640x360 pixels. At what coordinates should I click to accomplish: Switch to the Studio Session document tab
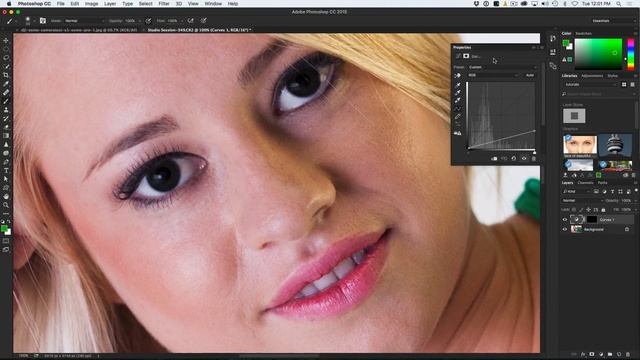[x=199, y=30]
